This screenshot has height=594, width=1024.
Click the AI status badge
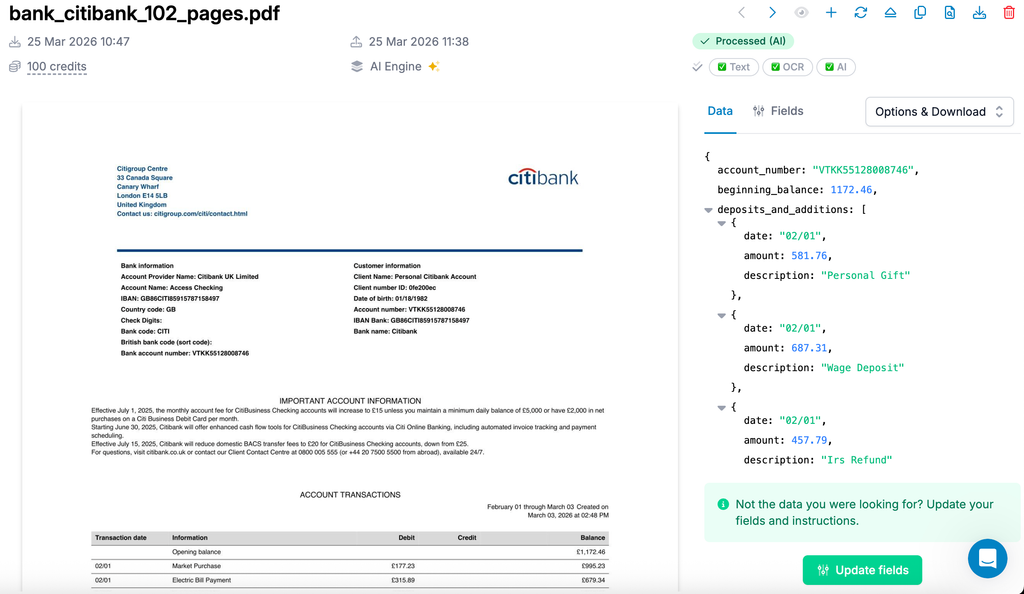coord(834,67)
